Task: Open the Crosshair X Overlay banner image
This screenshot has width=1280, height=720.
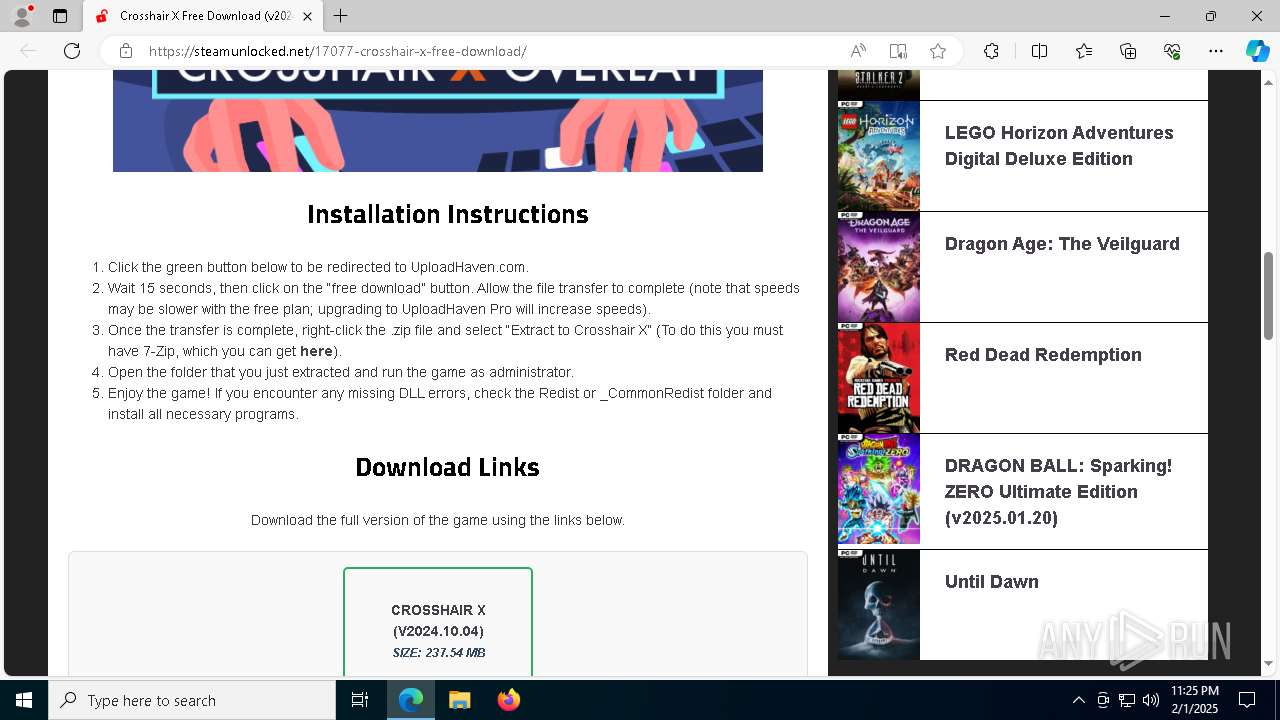Action: [438, 121]
